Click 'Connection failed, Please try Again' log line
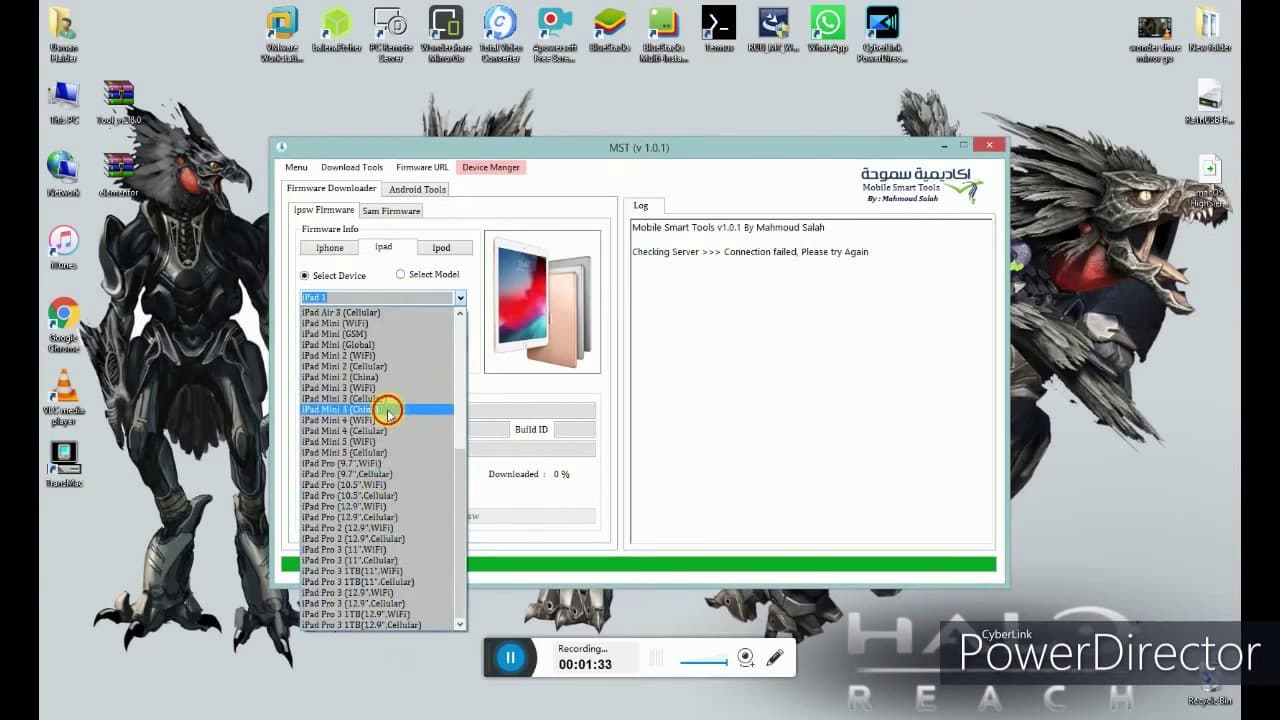This screenshot has width=1280, height=720. point(796,252)
